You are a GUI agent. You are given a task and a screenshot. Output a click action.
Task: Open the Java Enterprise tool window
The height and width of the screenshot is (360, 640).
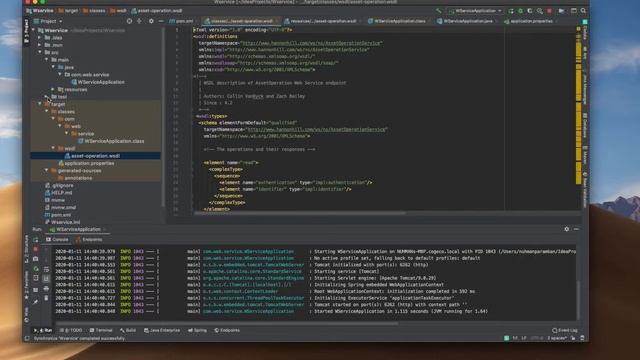coord(162,330)
